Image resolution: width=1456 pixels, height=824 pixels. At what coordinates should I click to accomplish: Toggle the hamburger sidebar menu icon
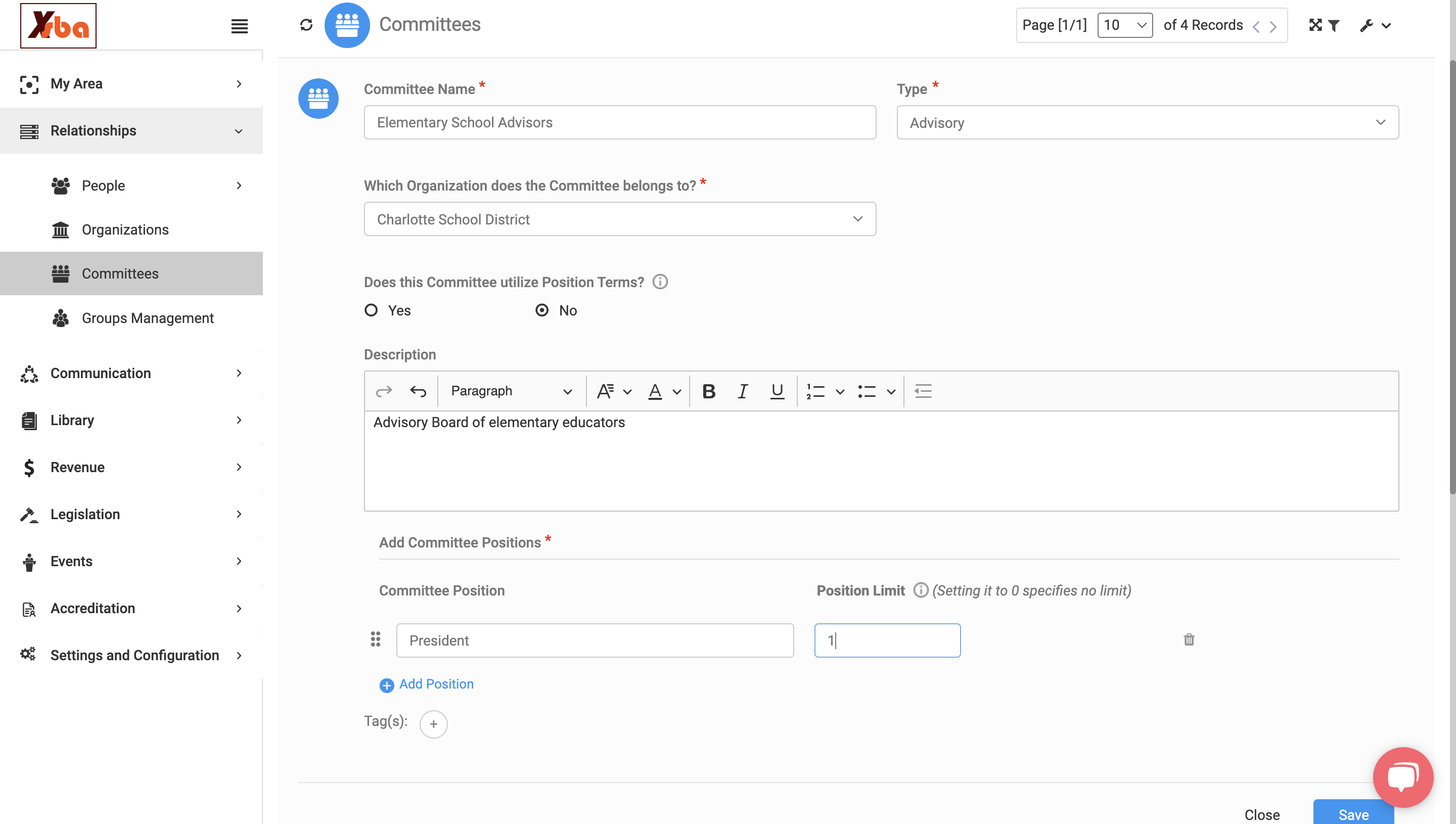coord(239,26)
